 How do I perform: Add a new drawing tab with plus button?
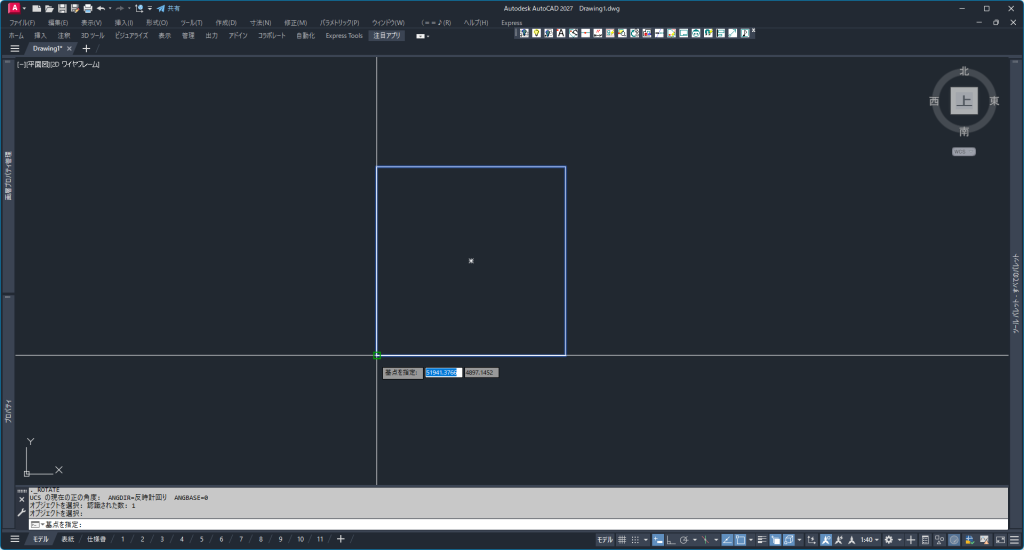(x=86, y=48)
